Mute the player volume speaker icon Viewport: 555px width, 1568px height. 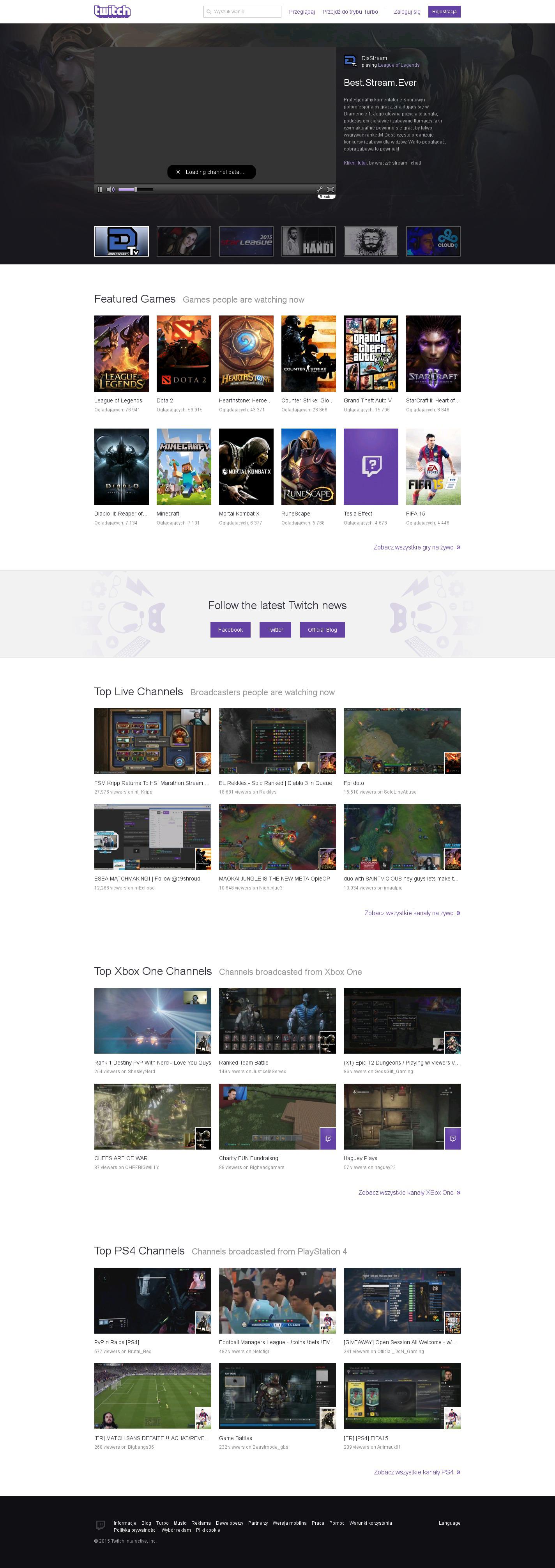(x=110, y=189)
